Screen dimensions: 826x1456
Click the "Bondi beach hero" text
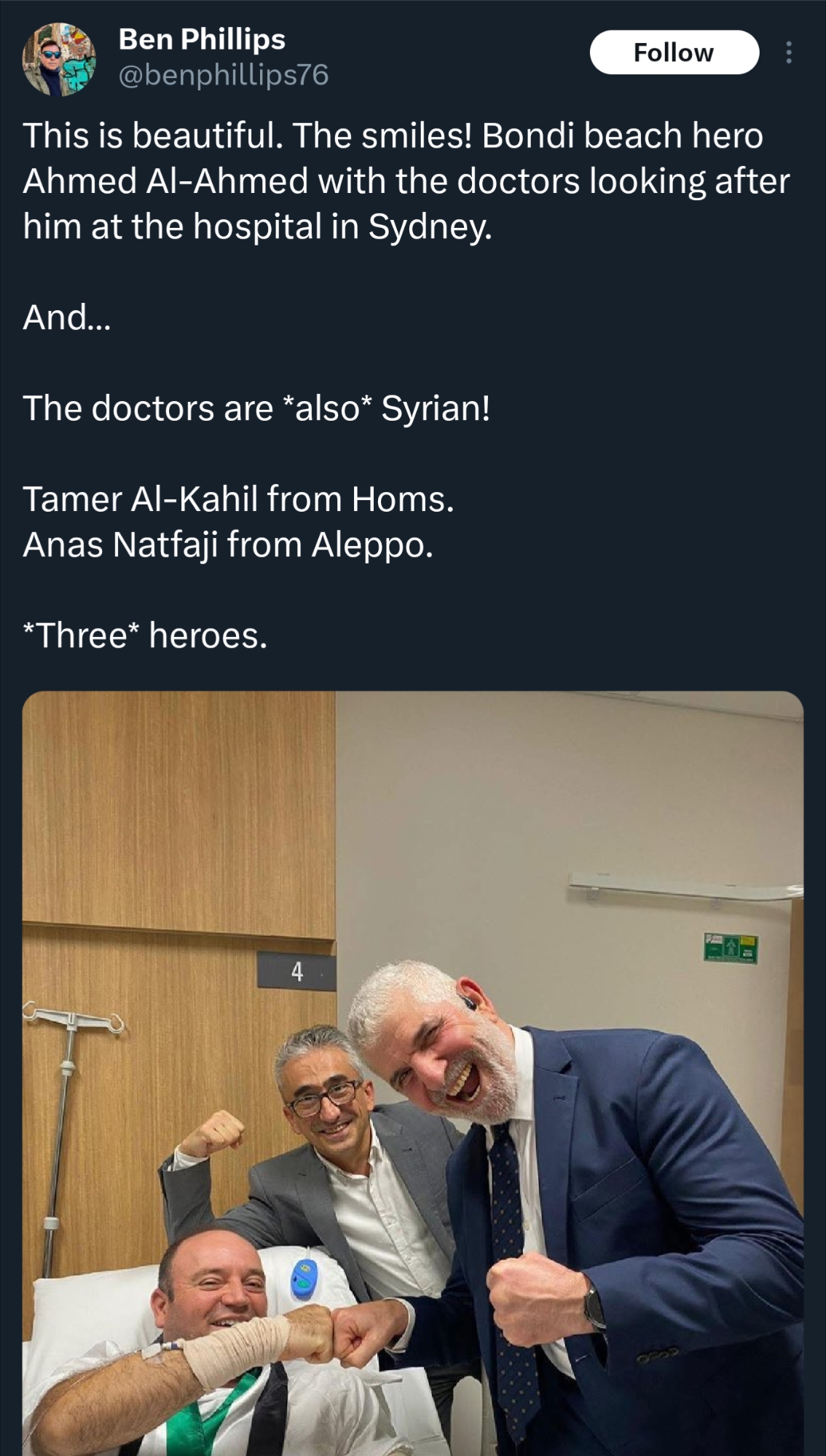pyautogui.click(x=622, y=136)
